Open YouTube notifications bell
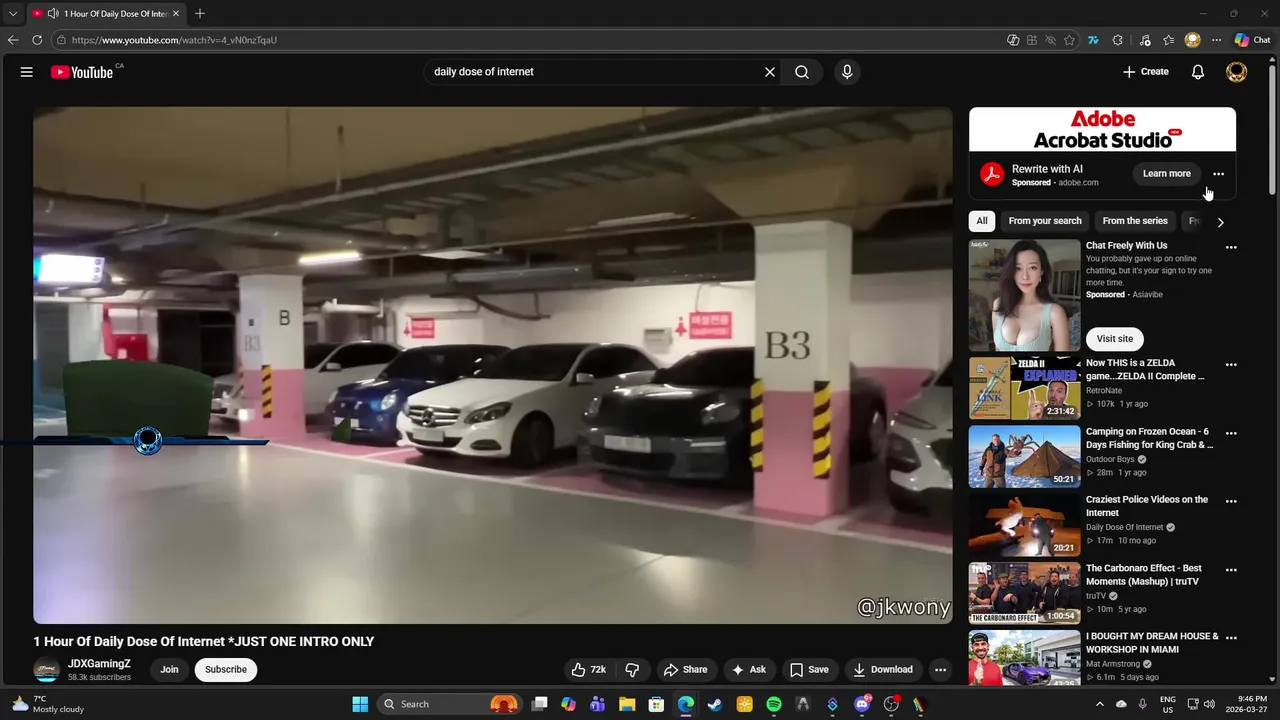 point(1198,72)
